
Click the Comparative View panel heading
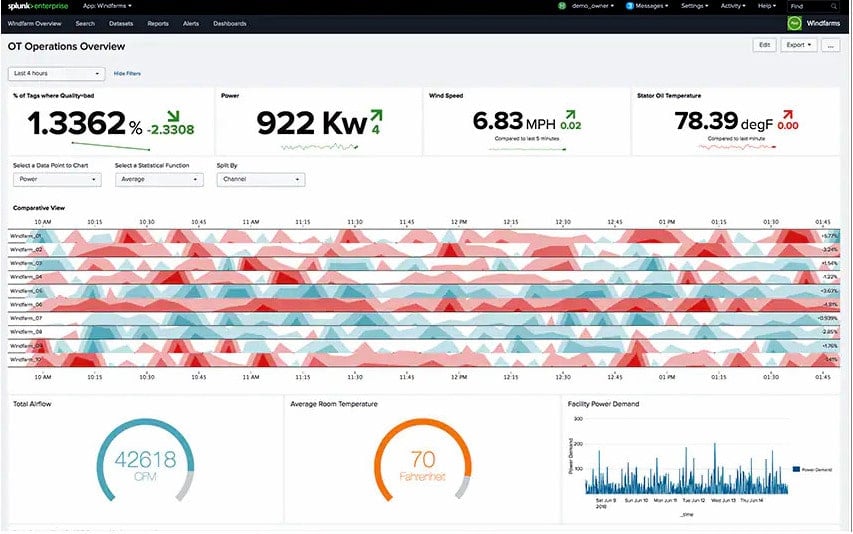pos(39,208)
